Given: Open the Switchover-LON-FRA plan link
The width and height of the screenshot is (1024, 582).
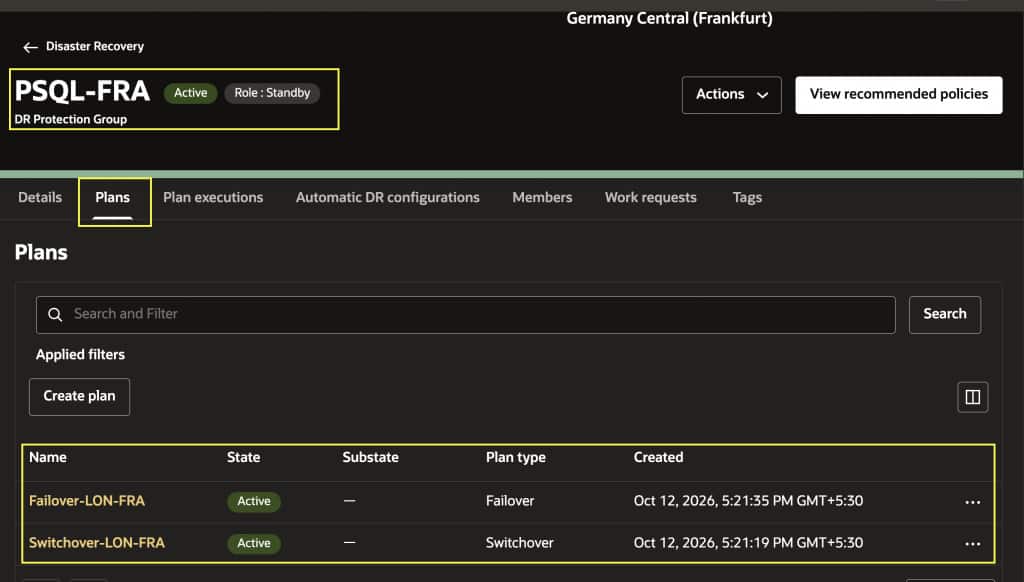Looking at the screenshot, I should click(x=97, y=543).
